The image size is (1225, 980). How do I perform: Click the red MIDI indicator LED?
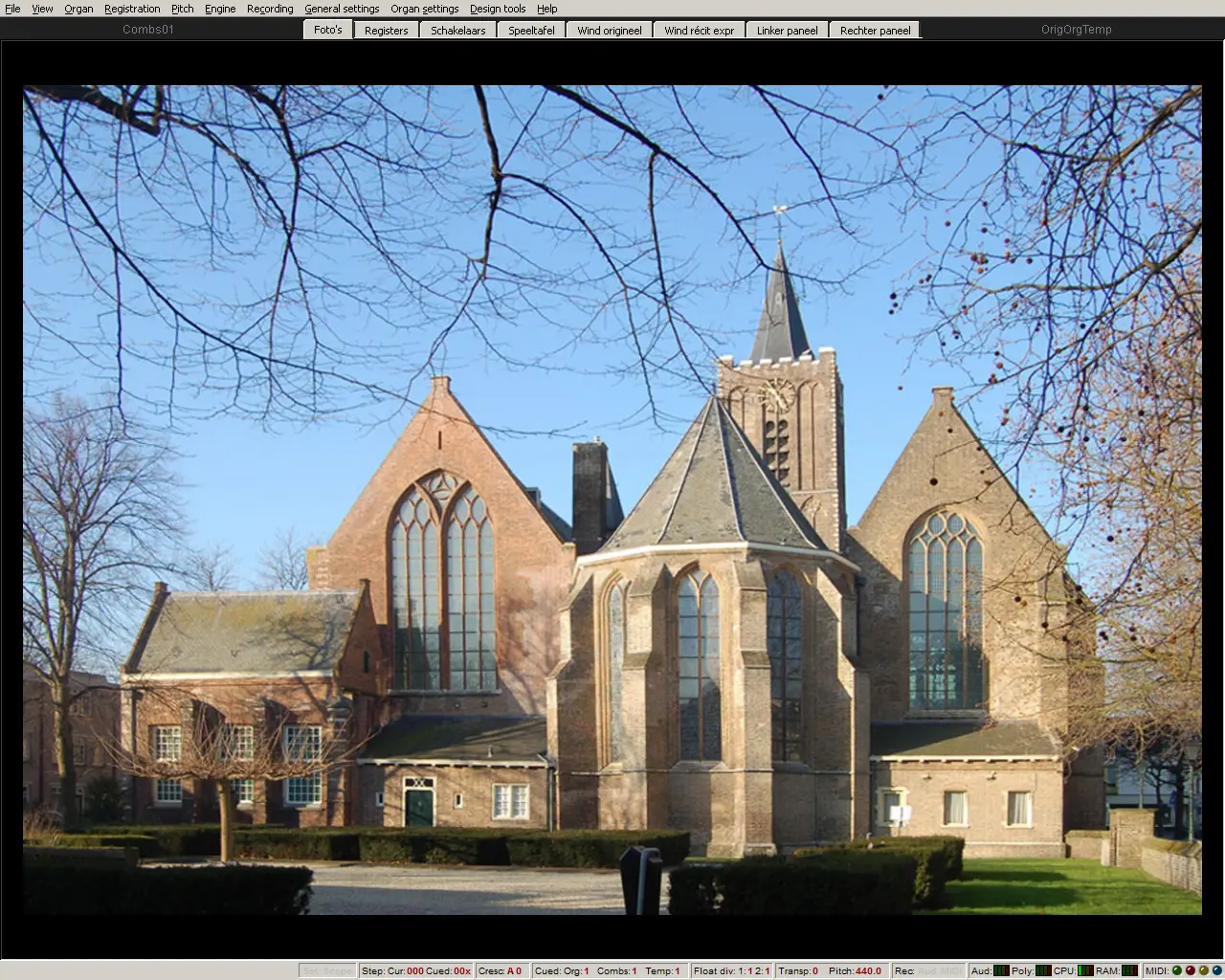click(1191, 970)
